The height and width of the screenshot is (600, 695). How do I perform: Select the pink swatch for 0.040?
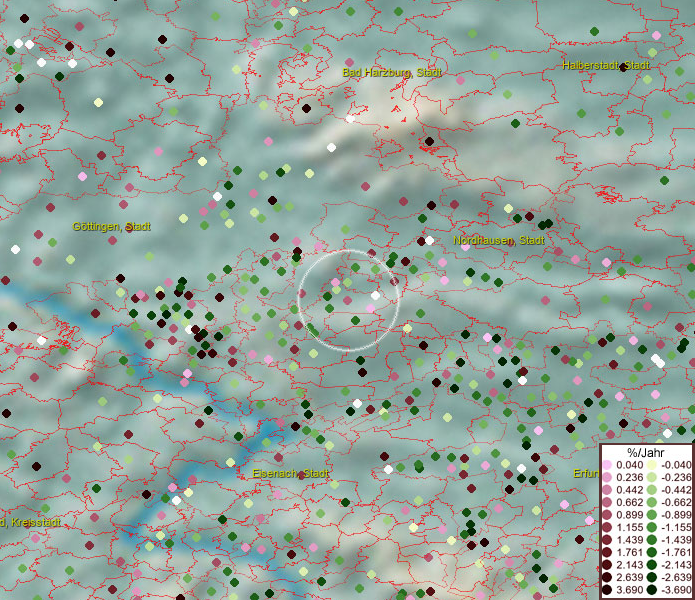[607, 465]
